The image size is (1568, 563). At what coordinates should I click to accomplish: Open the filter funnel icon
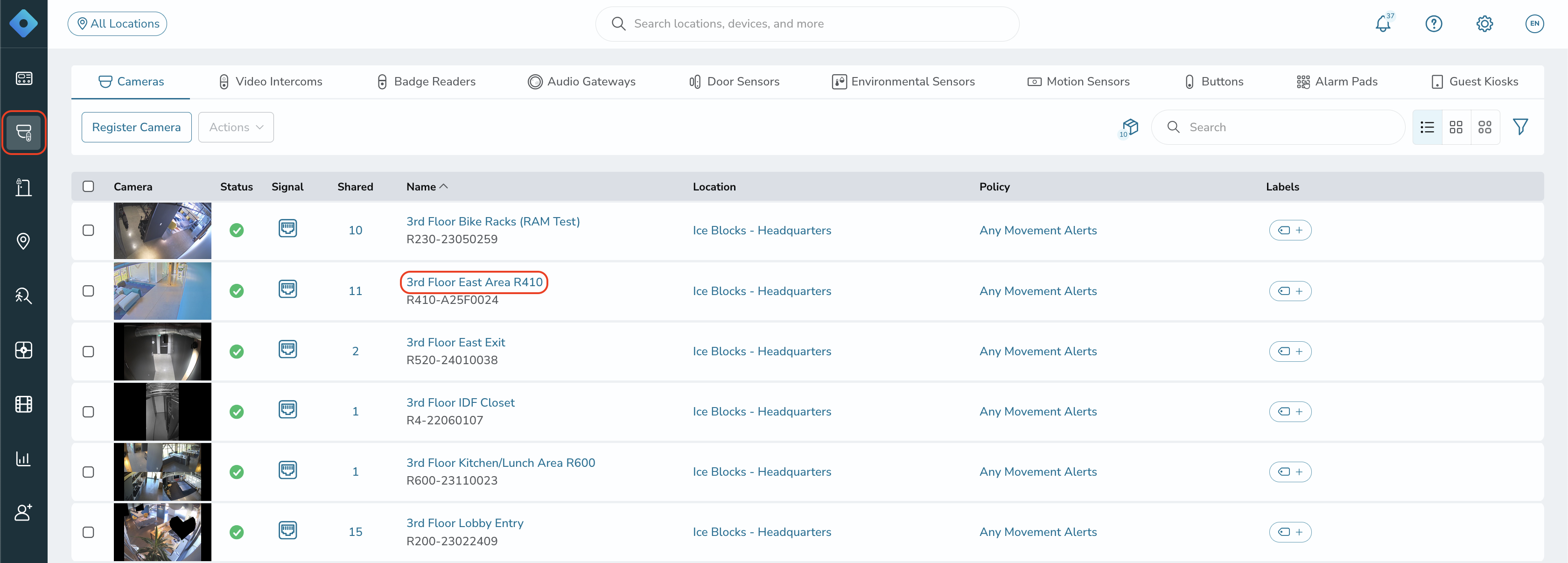tap(1520, 127)
